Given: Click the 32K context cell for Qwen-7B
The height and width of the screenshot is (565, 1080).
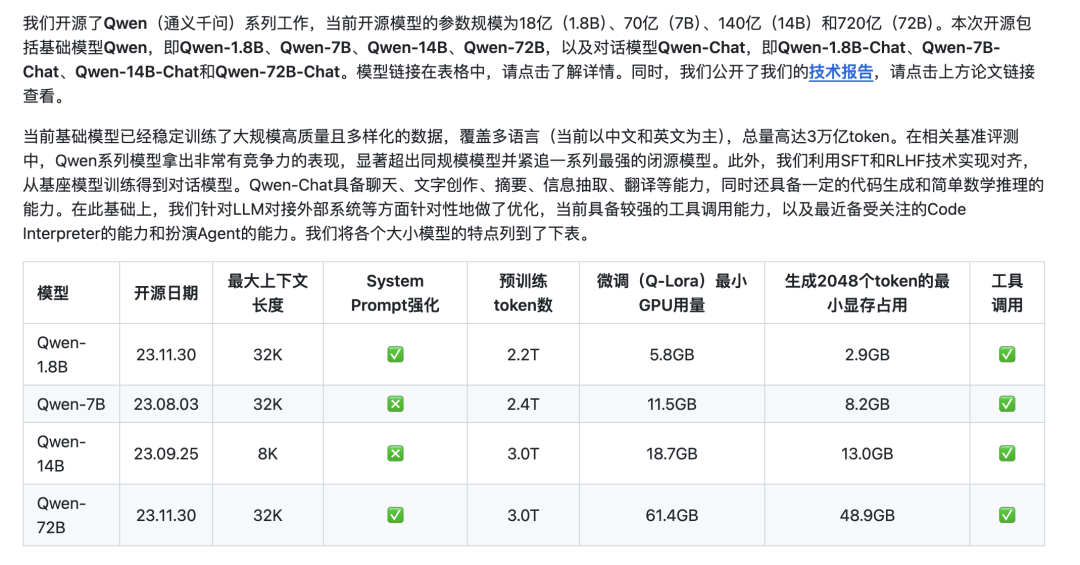Looking at the screenshot, I should click(268, 404).
